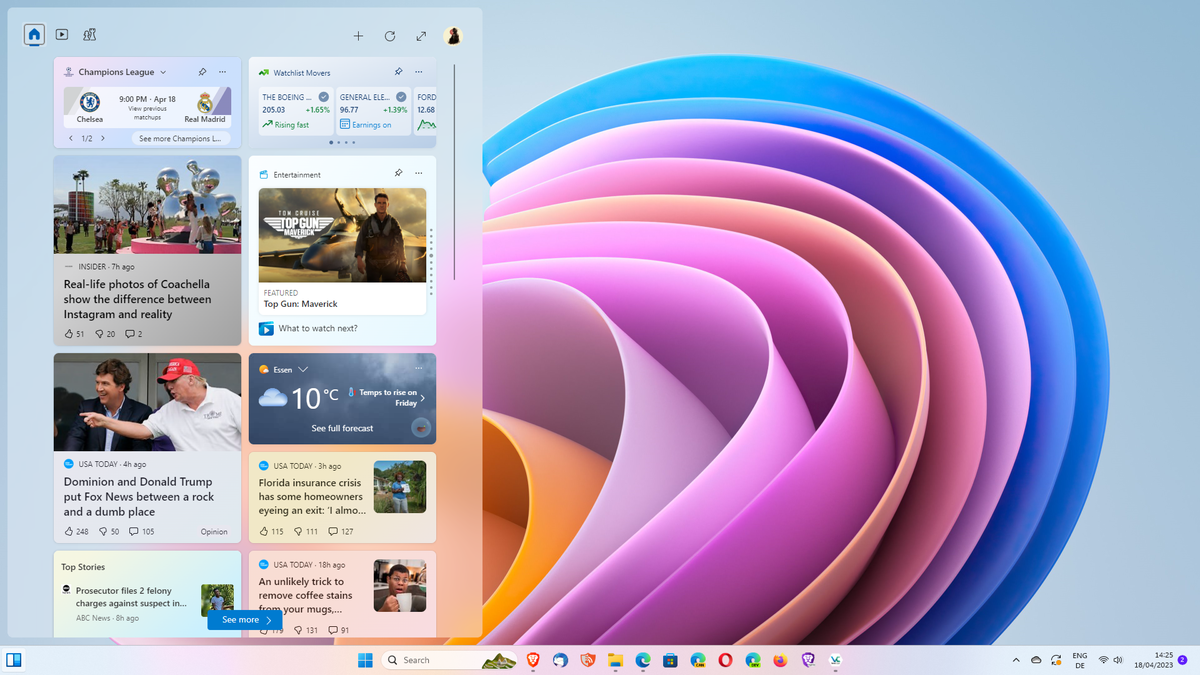This screenshot has width=1200, height=675.
Task: Open the third tab beside Watch
Action: tap(90, 34)
